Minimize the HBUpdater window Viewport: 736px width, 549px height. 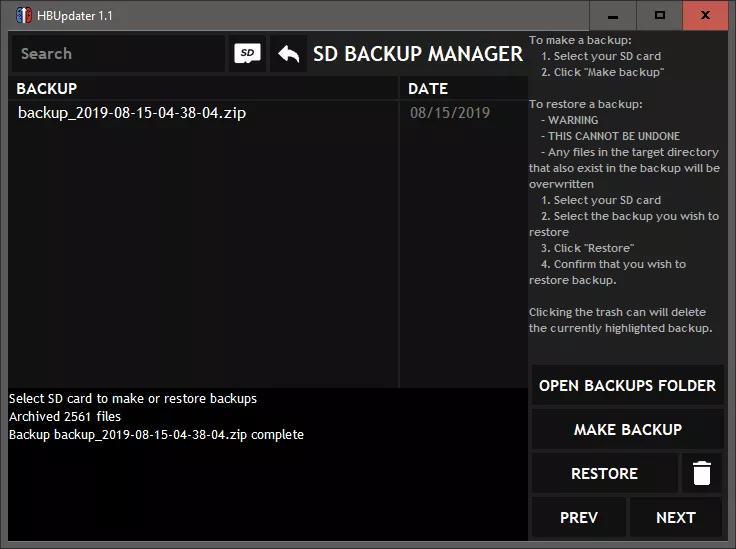613,15
